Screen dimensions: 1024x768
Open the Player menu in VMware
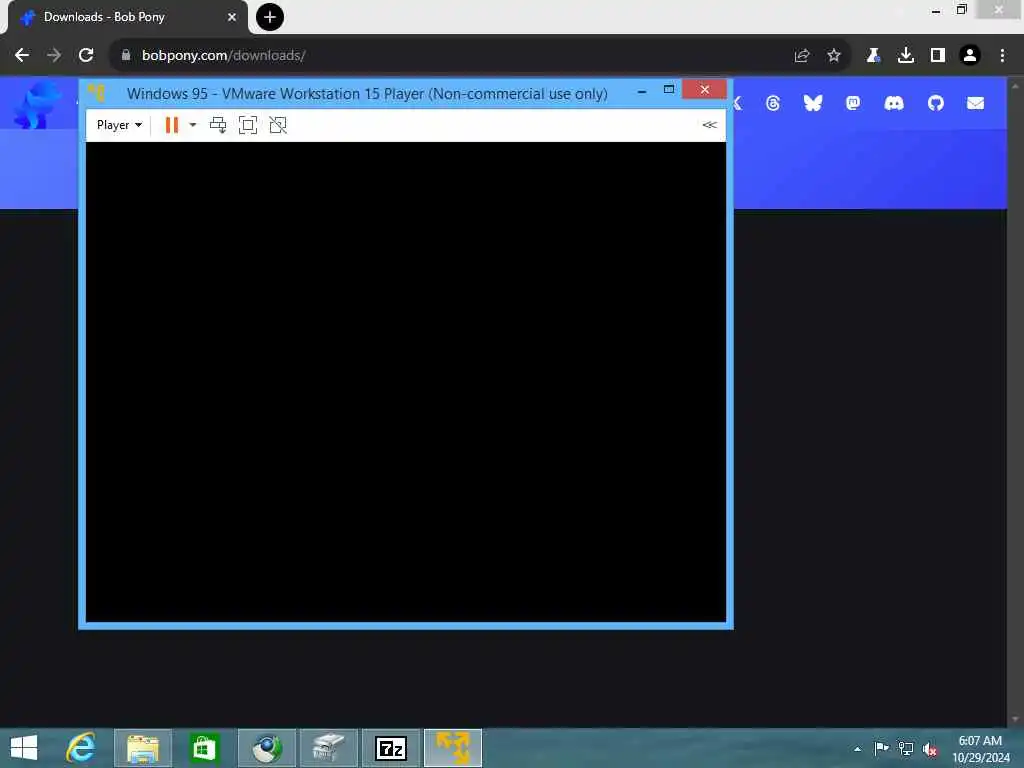[119, 125]
